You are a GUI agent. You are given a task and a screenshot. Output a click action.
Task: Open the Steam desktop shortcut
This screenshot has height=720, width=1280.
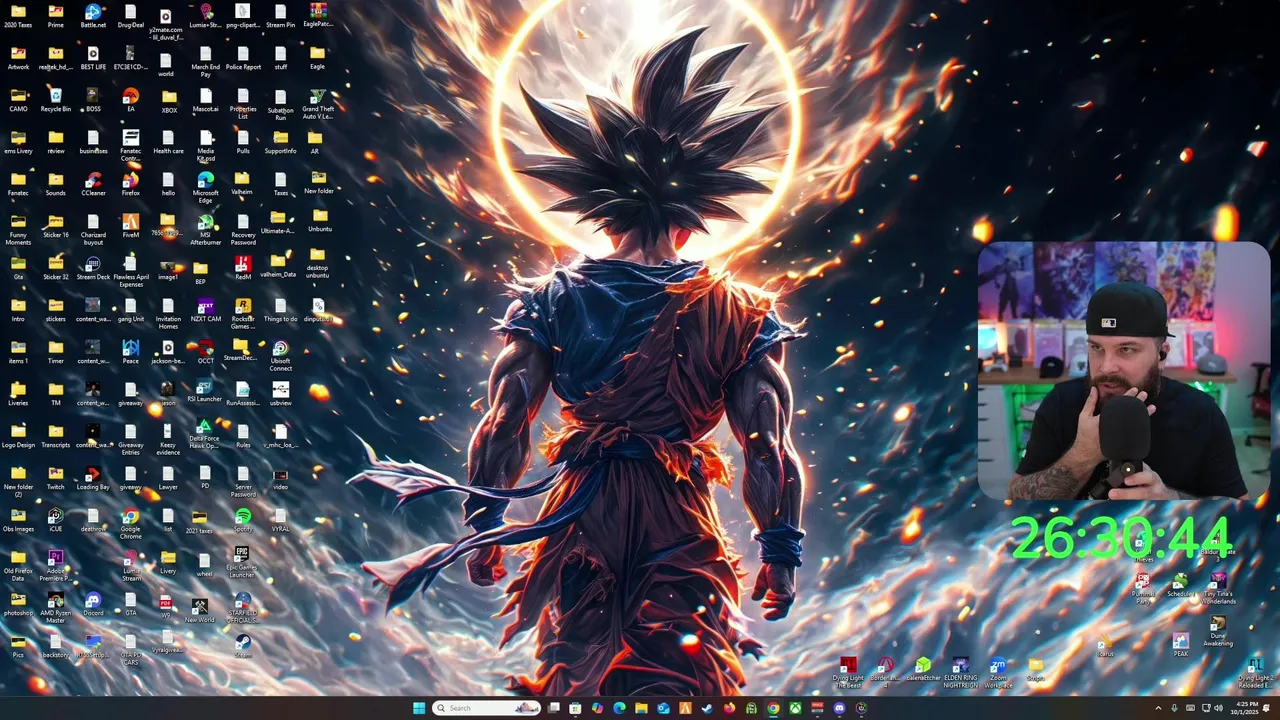(x=243, y=645)
